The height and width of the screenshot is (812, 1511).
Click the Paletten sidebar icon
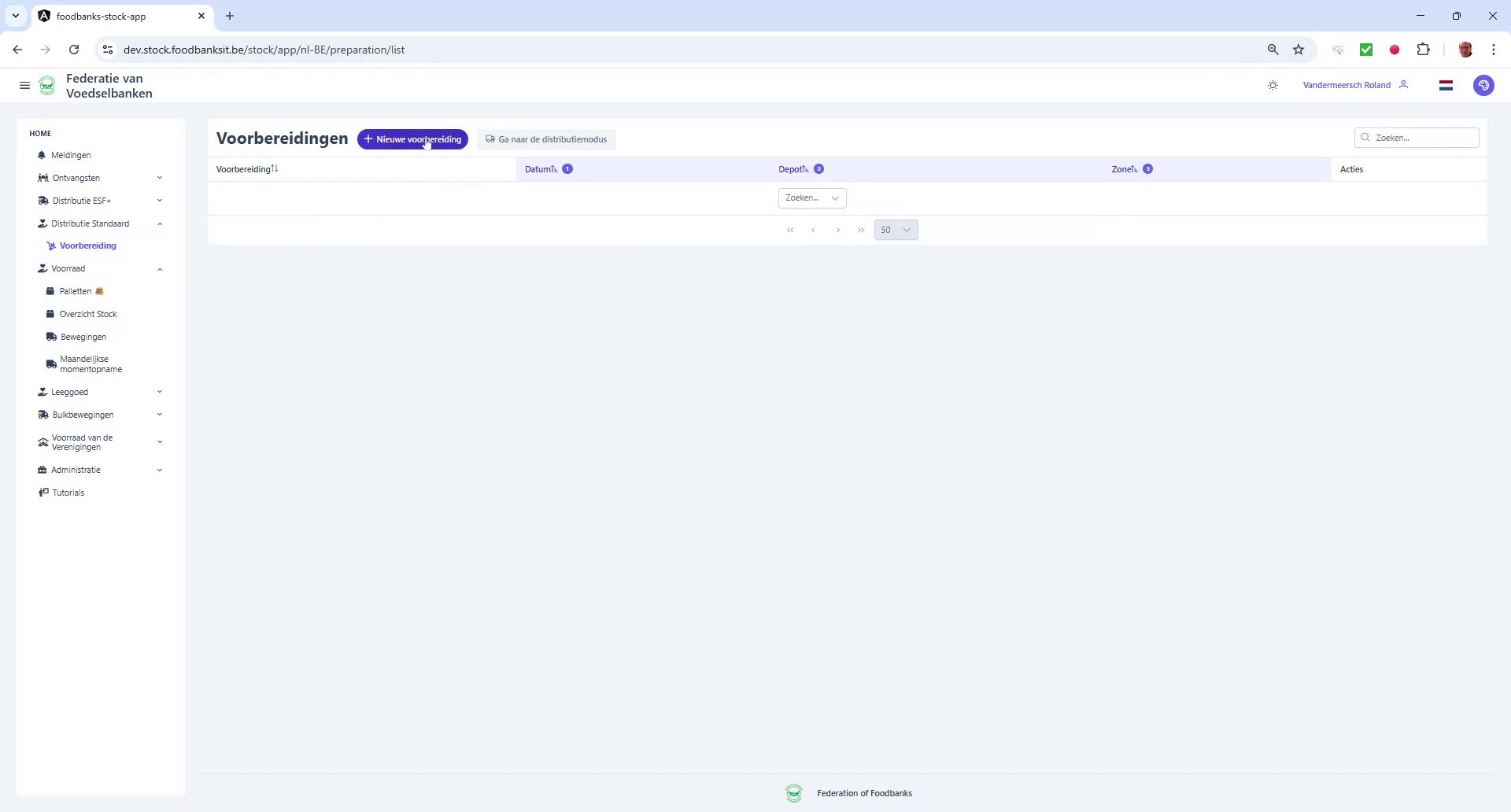(50, 291)
